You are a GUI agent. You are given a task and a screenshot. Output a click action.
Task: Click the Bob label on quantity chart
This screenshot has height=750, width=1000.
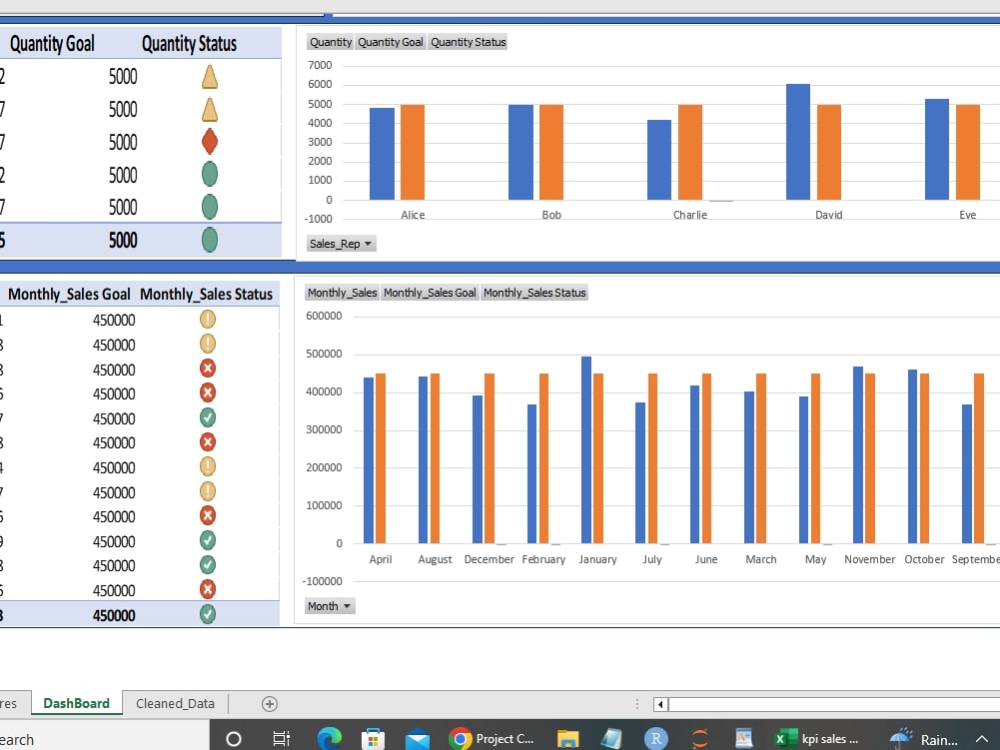(x=552, y=215)
